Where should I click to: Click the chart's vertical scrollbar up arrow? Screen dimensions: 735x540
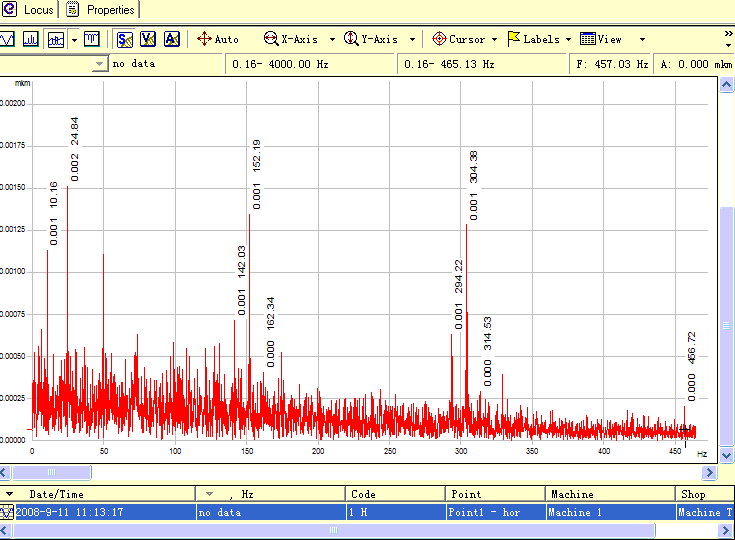click(x=726, y=85)
